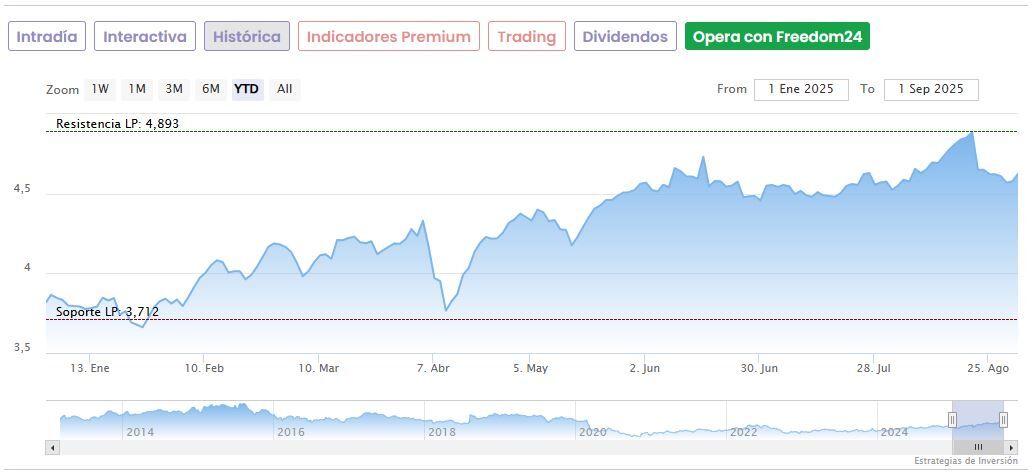The width and height of the screenshot is (1035, 476).
Task: Switch to the Interactiva tab
Action: tap(145, 37)
